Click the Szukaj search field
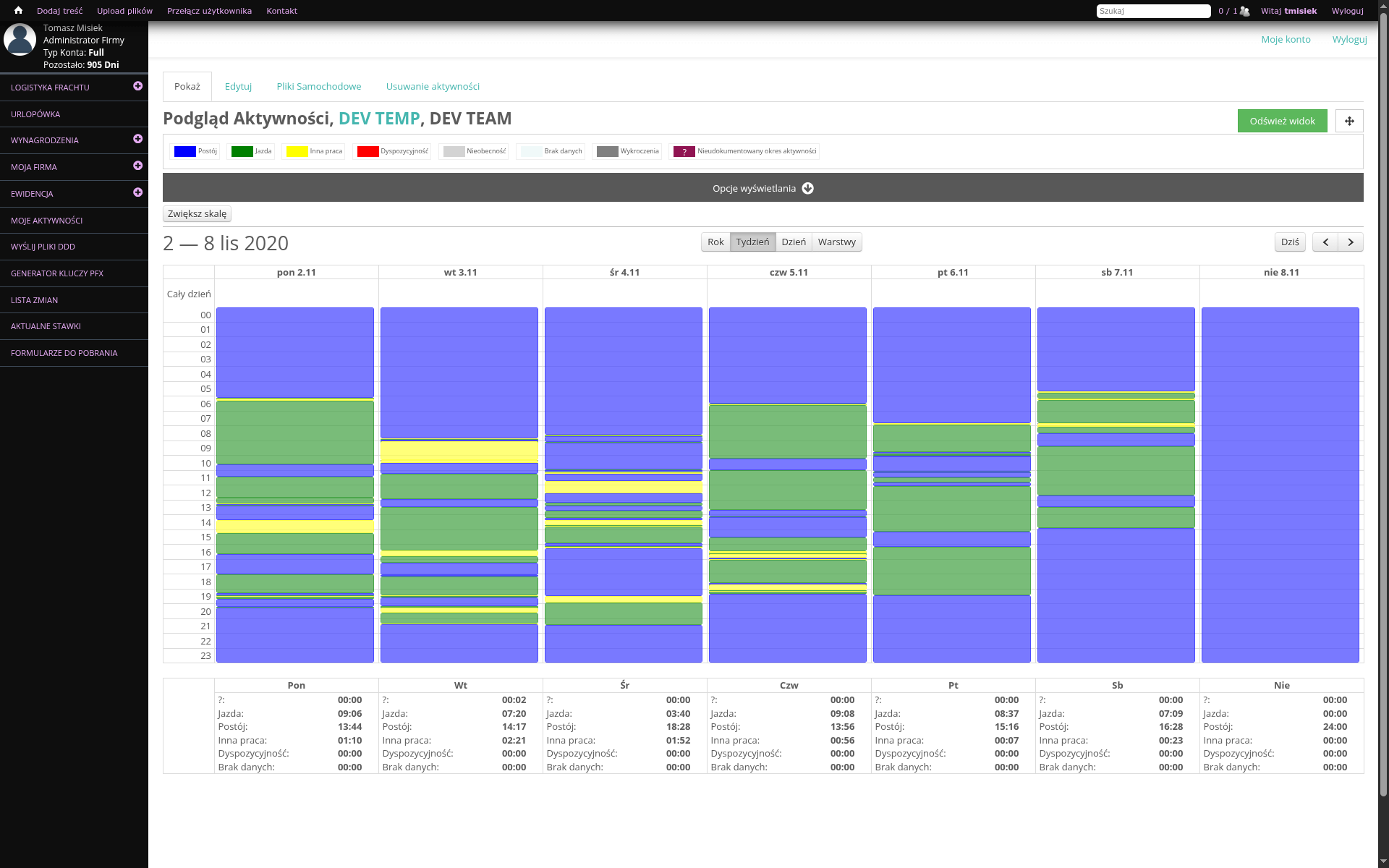The image size is (1389, 868). click(x=1153, y=11)
